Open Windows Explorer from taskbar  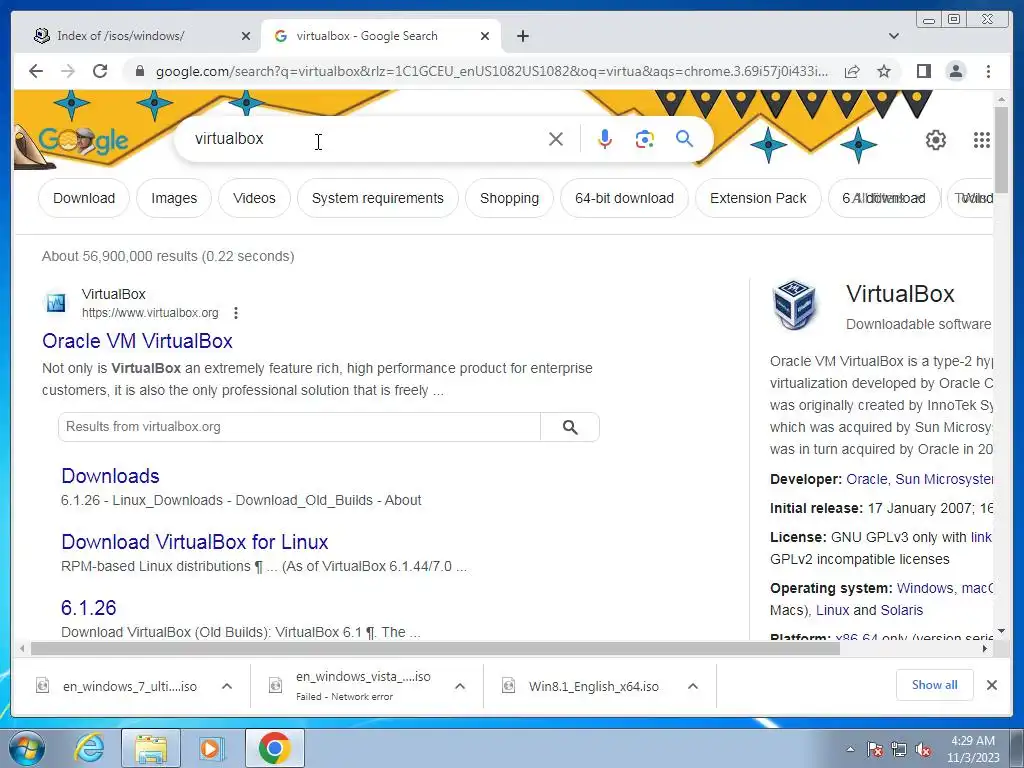(151, 748)
